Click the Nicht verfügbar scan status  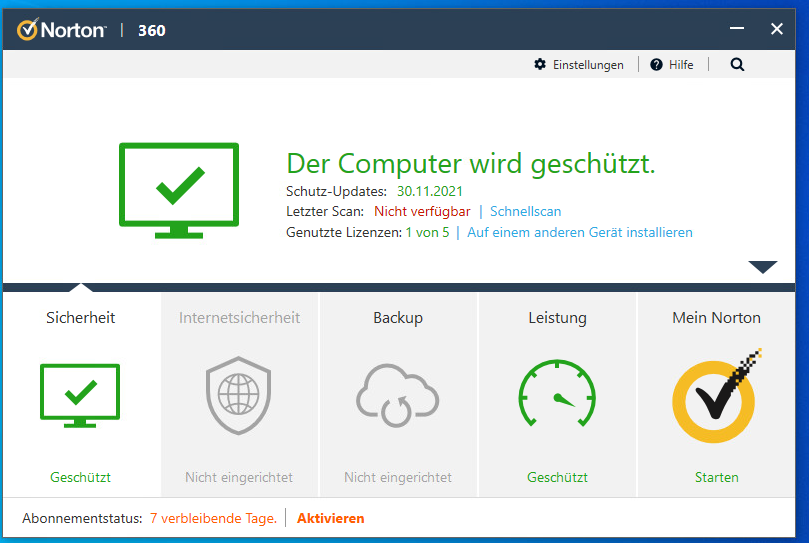(422, 212)
